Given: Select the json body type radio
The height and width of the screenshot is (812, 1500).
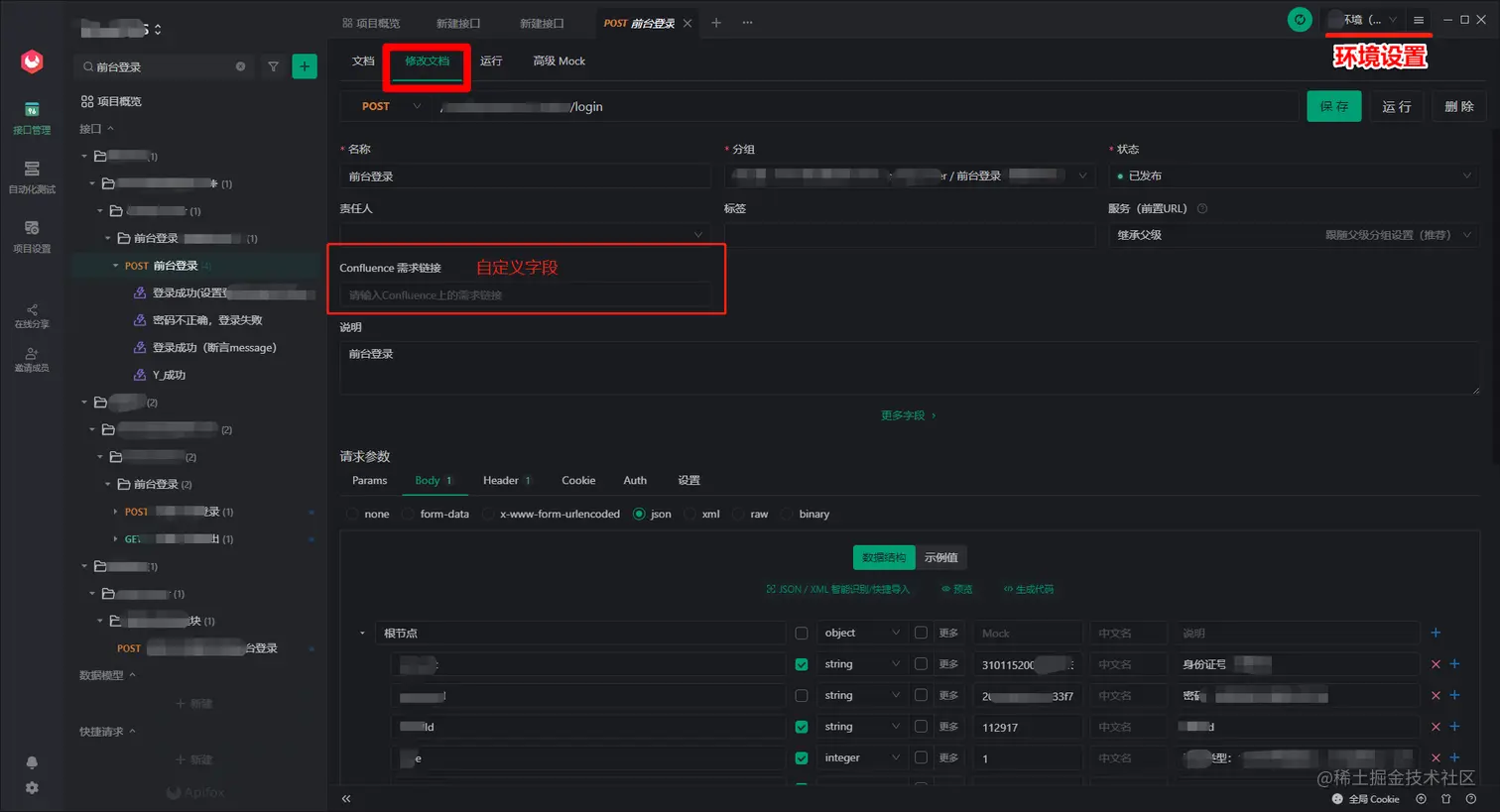Looking at the screenshot, I should (x=639, y=514).
